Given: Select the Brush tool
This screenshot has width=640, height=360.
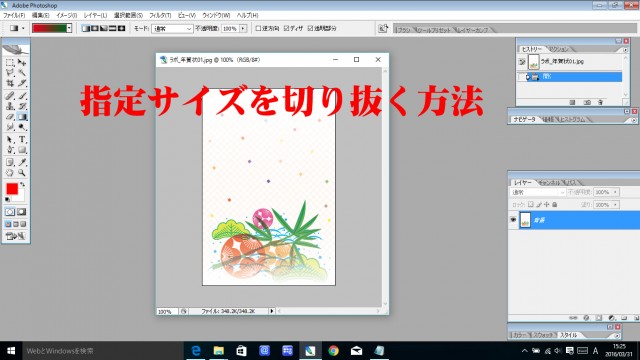Looking at the screenshot, I should tap(22, 96).
